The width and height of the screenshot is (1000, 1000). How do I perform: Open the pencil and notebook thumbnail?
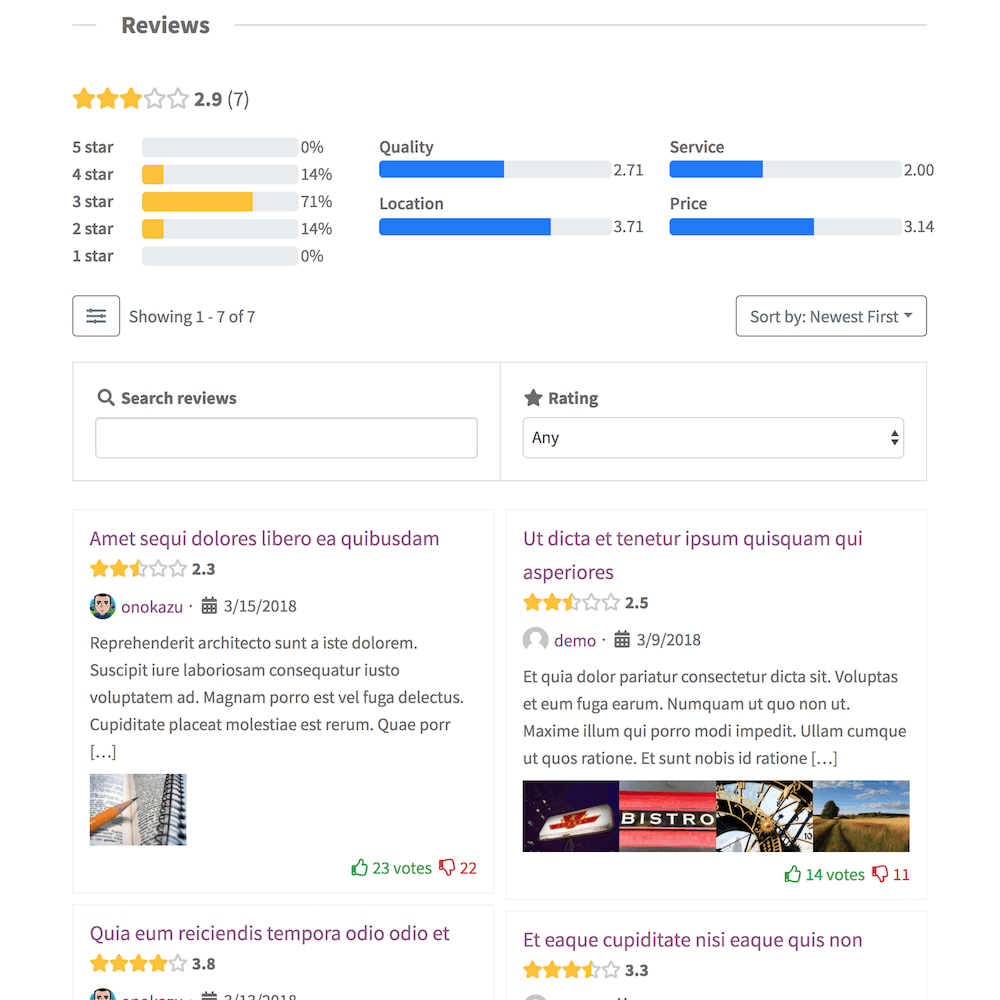tap(138, 809)
